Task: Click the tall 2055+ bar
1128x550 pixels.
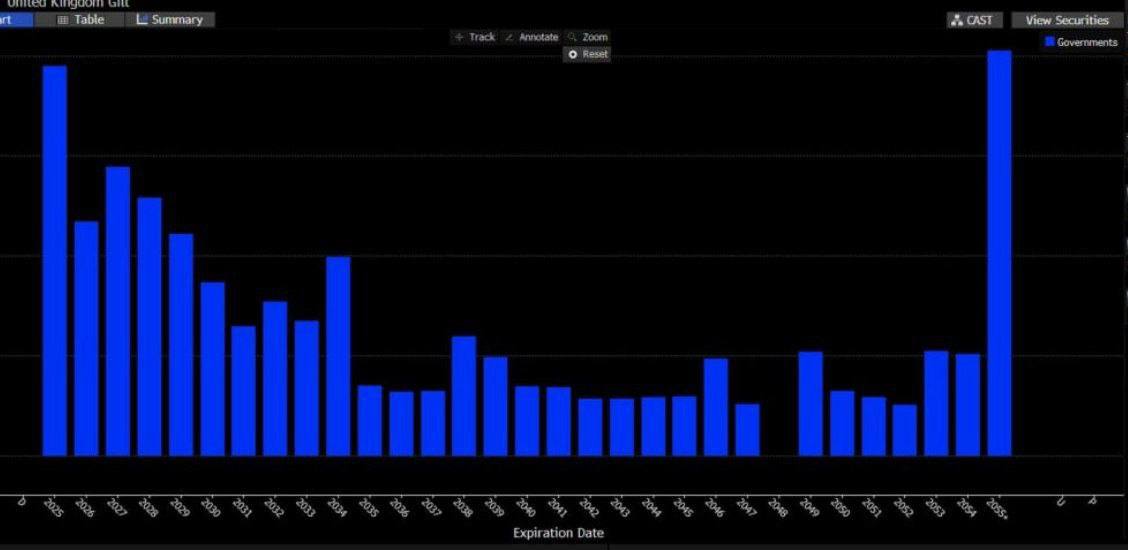Action: (x=999, y=252)
